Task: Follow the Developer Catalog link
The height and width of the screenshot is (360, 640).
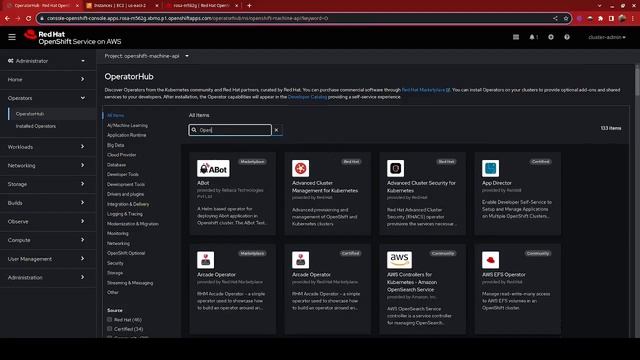Action: pos(307,97)
